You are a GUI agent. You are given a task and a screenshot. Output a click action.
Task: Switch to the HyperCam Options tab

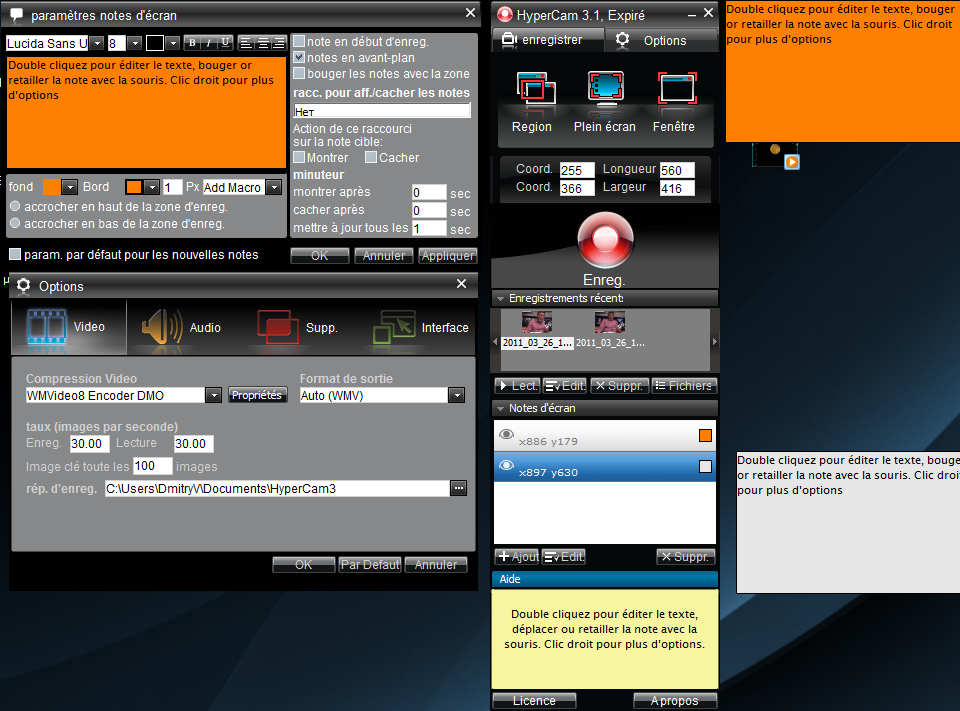pyautogui.click(x=661, y=40)
